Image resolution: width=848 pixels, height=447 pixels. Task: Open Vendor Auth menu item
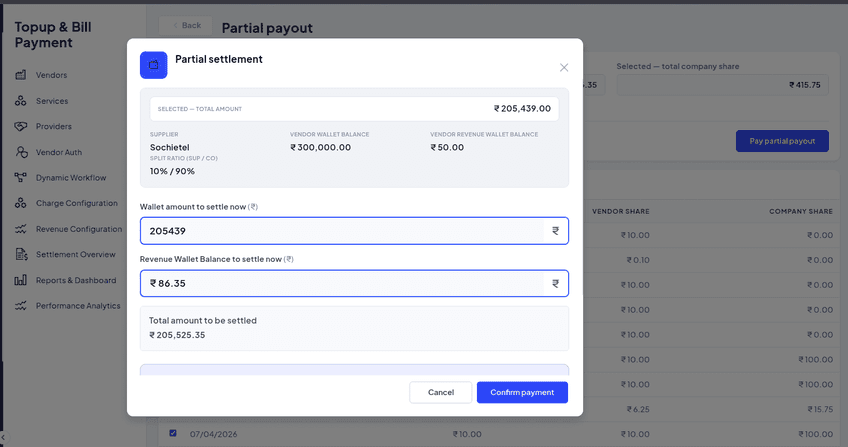[58, 152]
